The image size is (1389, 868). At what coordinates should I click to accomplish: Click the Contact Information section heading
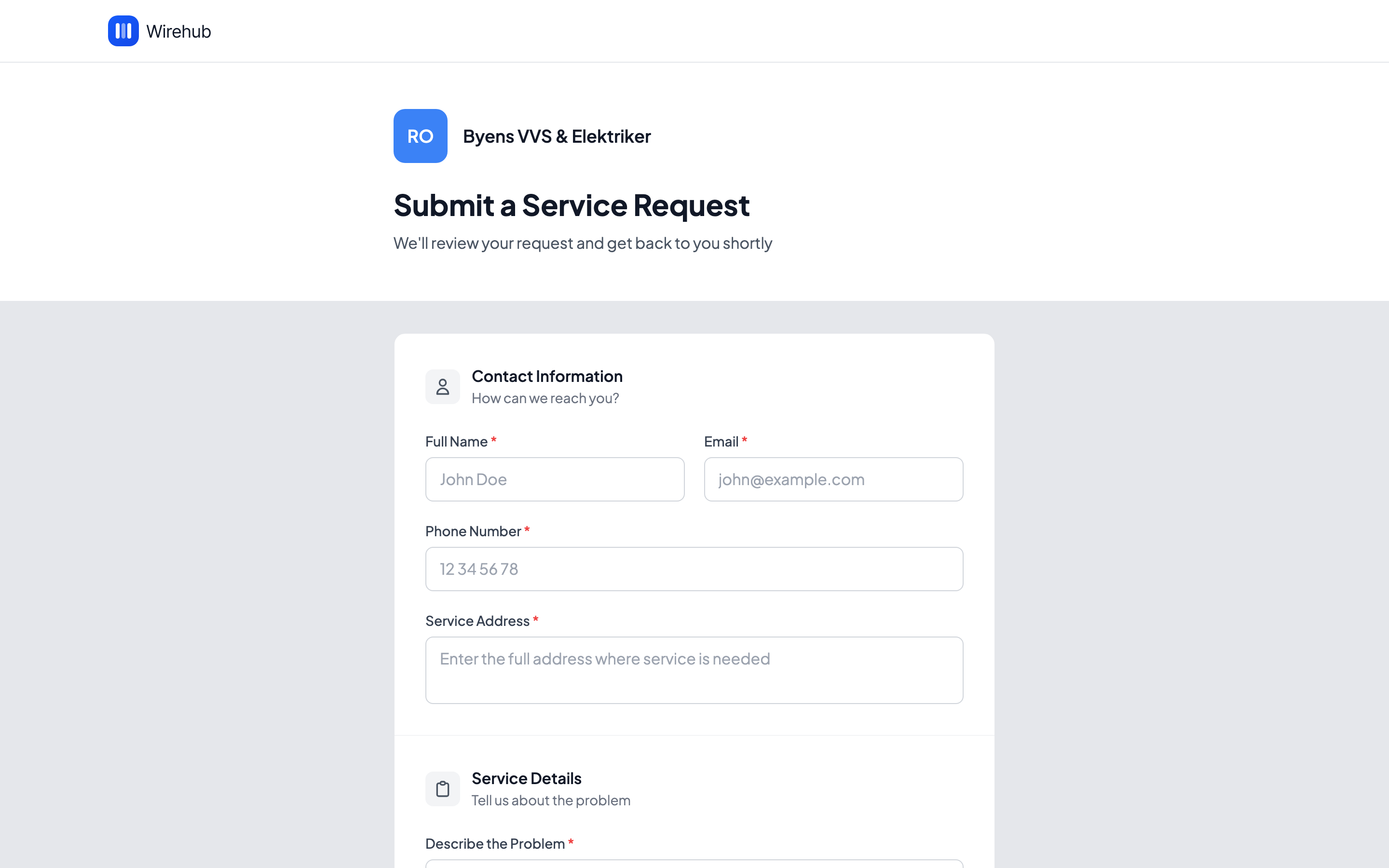(x=546, y=377)
